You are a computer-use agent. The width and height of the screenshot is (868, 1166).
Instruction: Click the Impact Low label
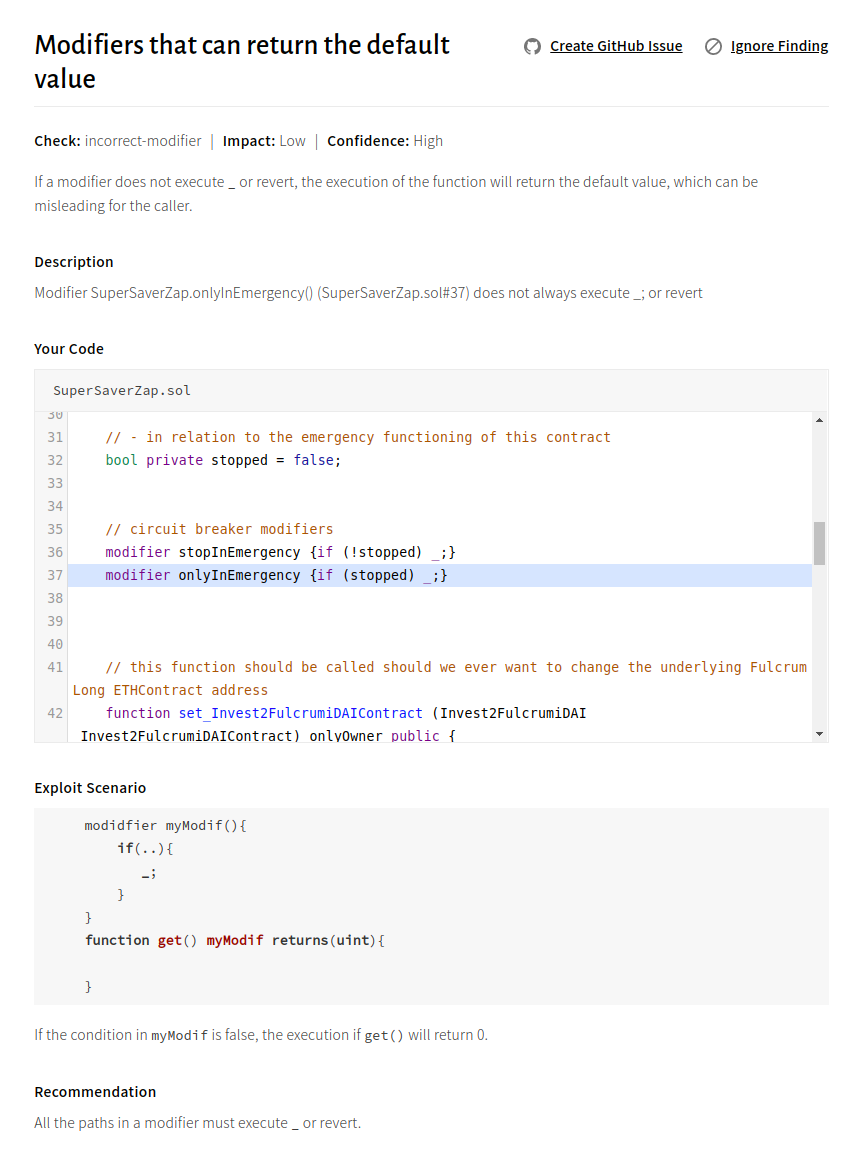(264, 141)
